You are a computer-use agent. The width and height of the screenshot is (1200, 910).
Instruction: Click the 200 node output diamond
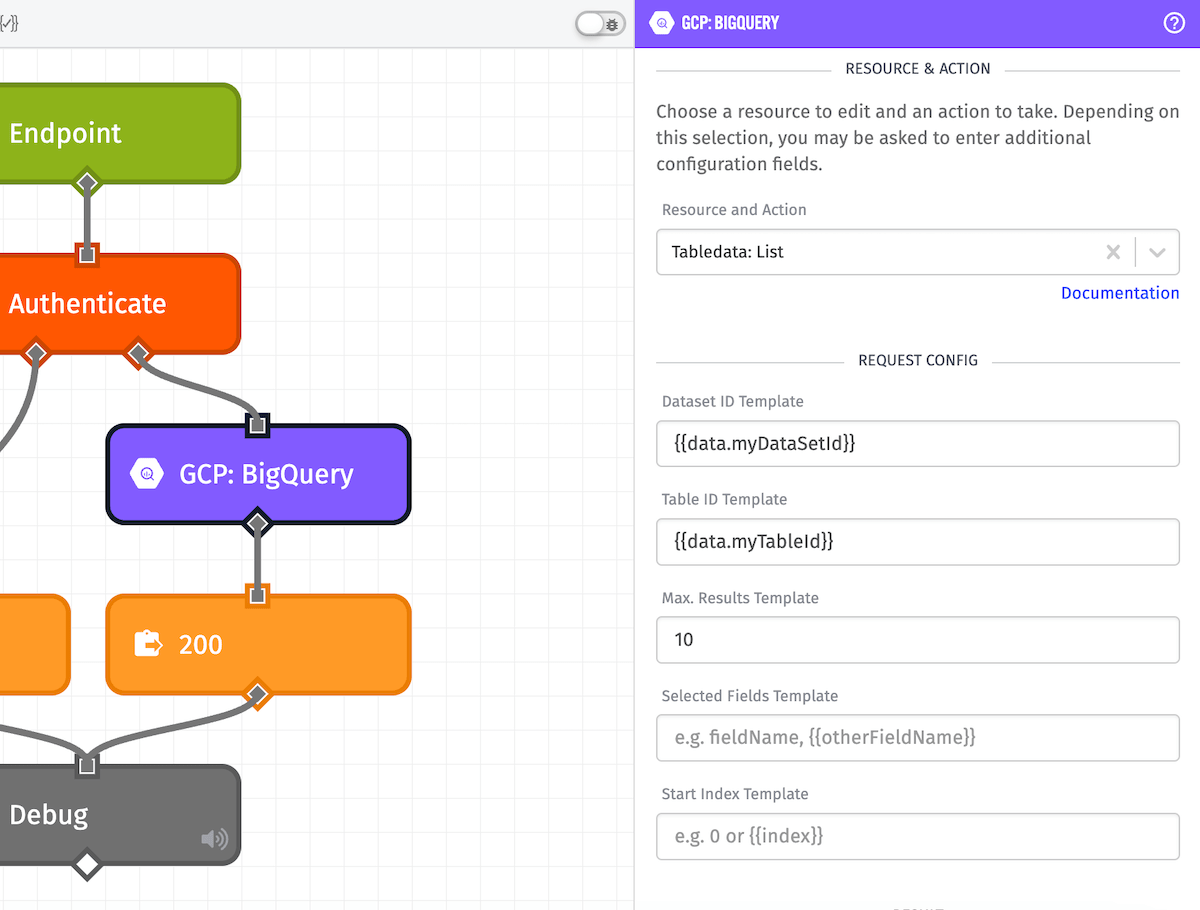pyautogui.click(x=258, y=694)
